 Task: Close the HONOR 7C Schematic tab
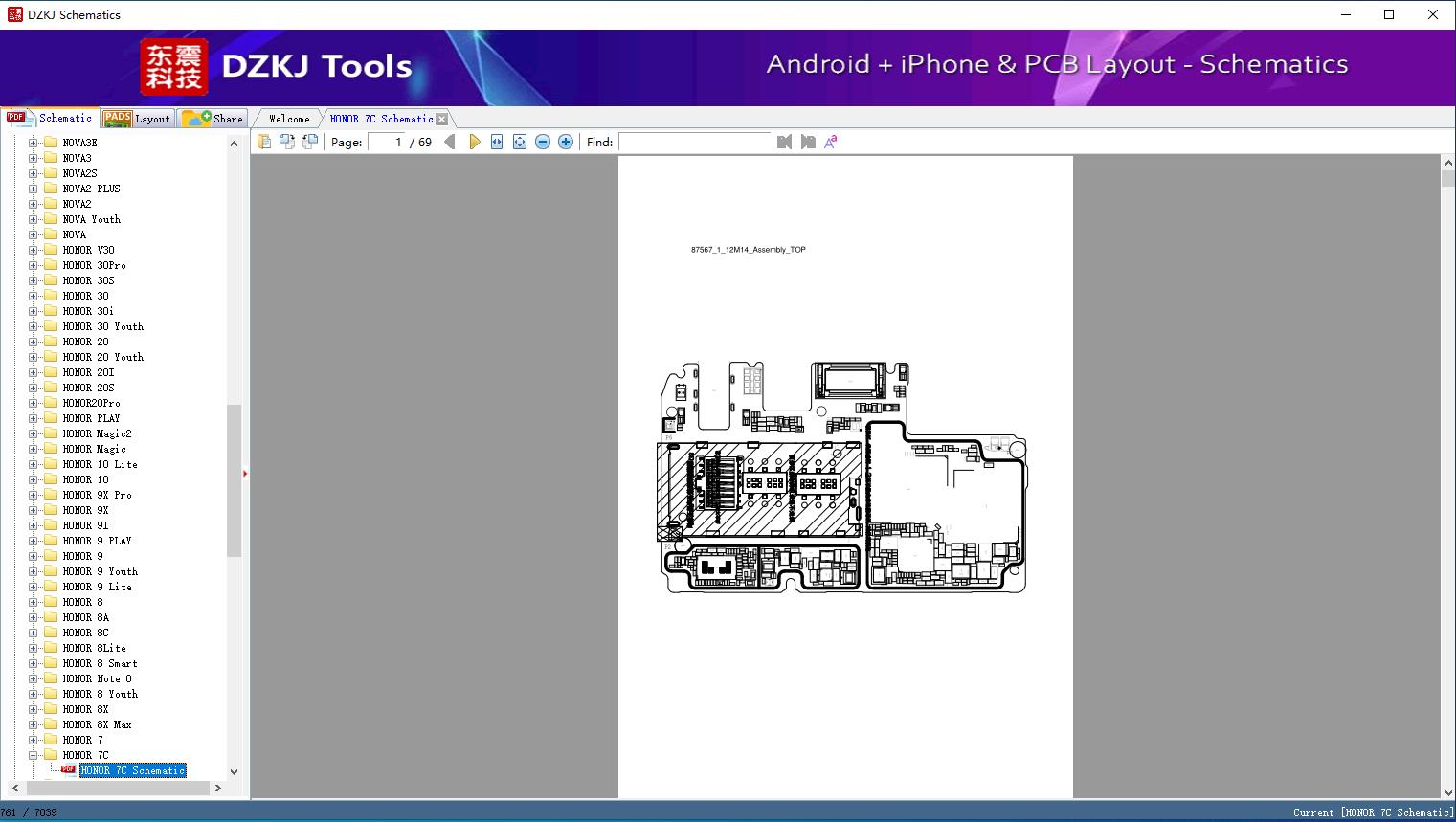(x=442, y=120)
